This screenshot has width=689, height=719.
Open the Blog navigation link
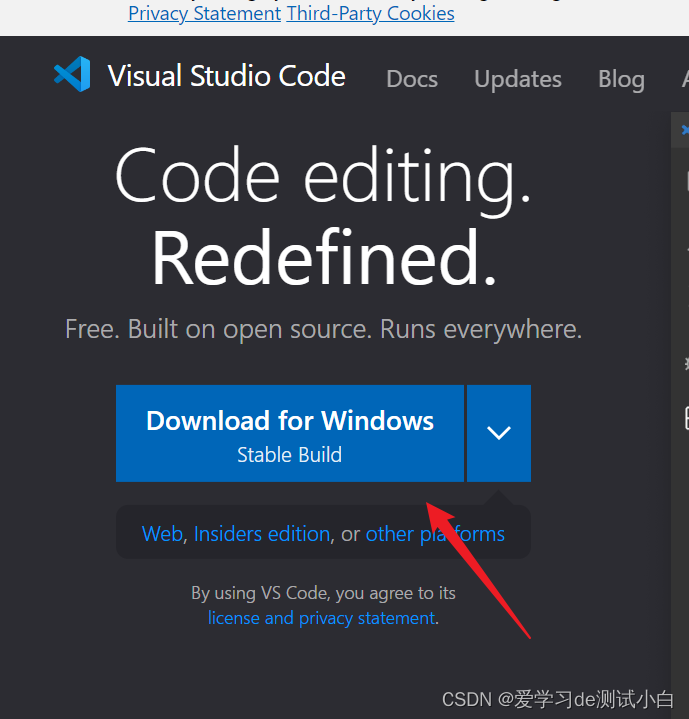click(x=621, y=79)
